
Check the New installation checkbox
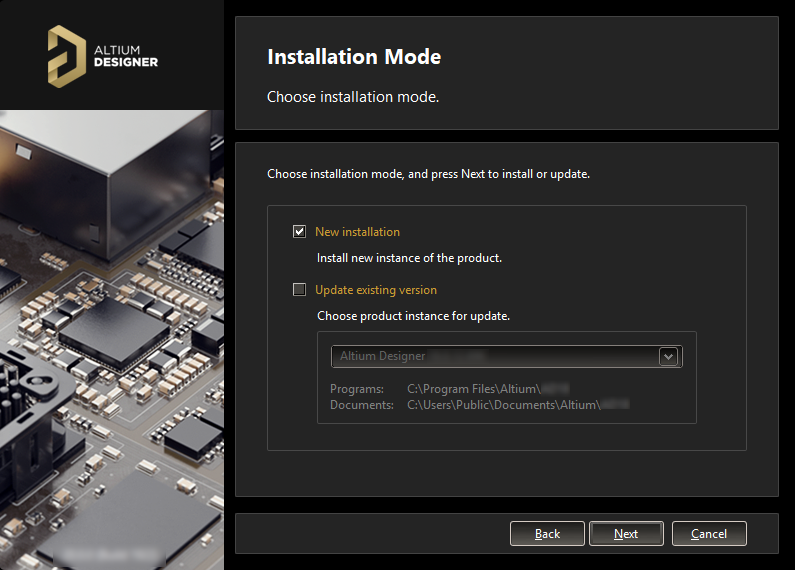pos(299,232)
